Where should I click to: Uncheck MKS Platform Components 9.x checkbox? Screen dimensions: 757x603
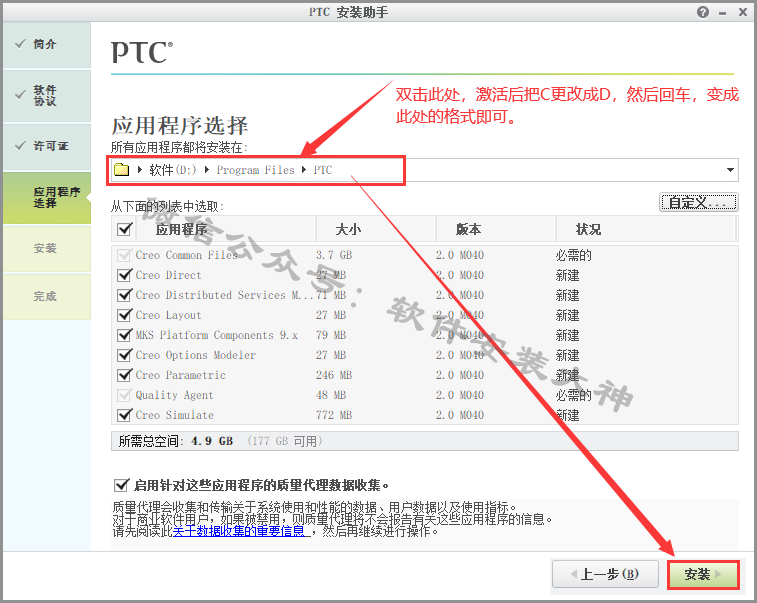[x=125, y=335]
